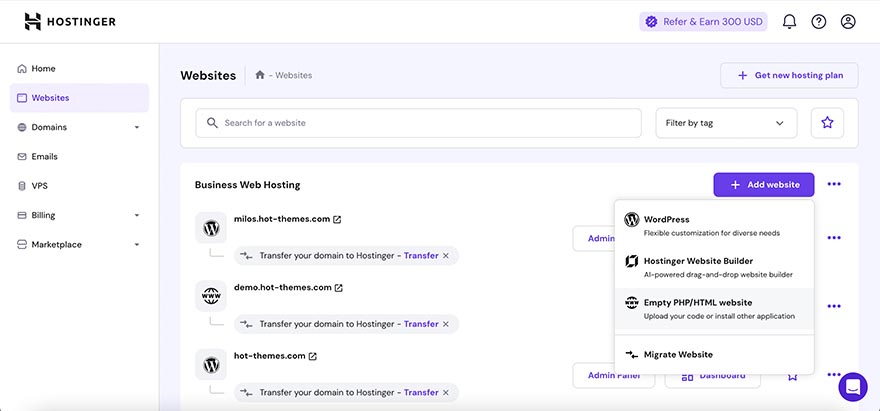Focus the Search for a website field
Screen dimensions: 880x411
(418, 123)
